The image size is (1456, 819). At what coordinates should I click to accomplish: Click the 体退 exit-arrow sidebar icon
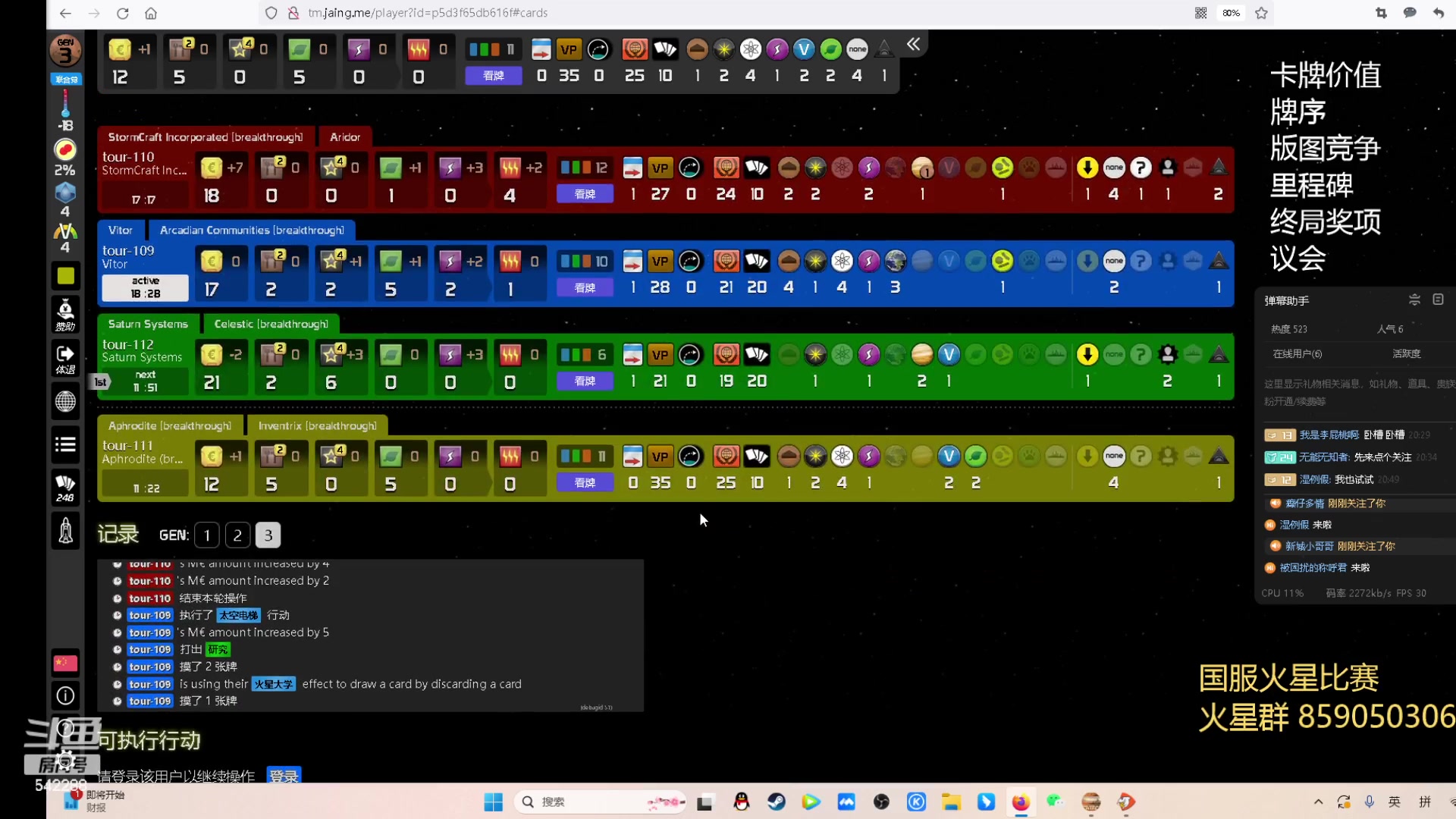click(65, 359)
